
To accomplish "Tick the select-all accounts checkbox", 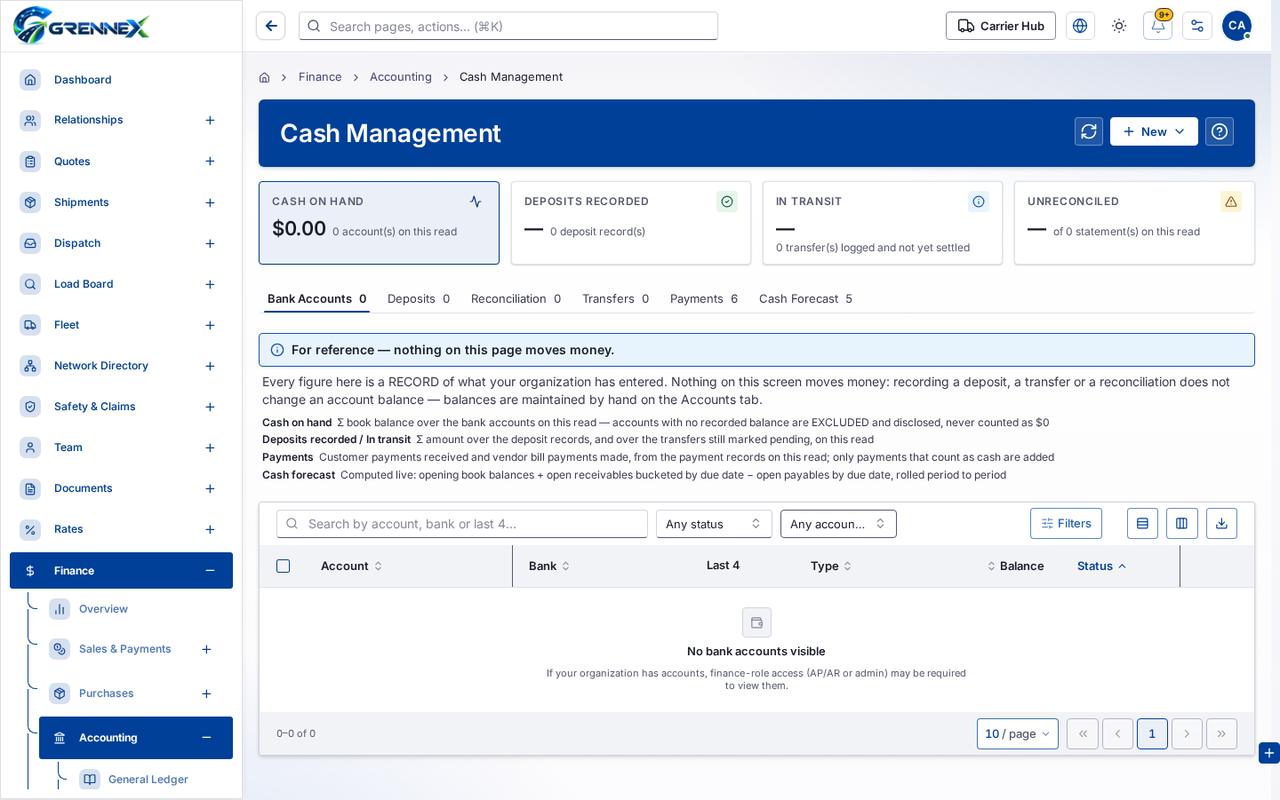I will click(283, 566).
